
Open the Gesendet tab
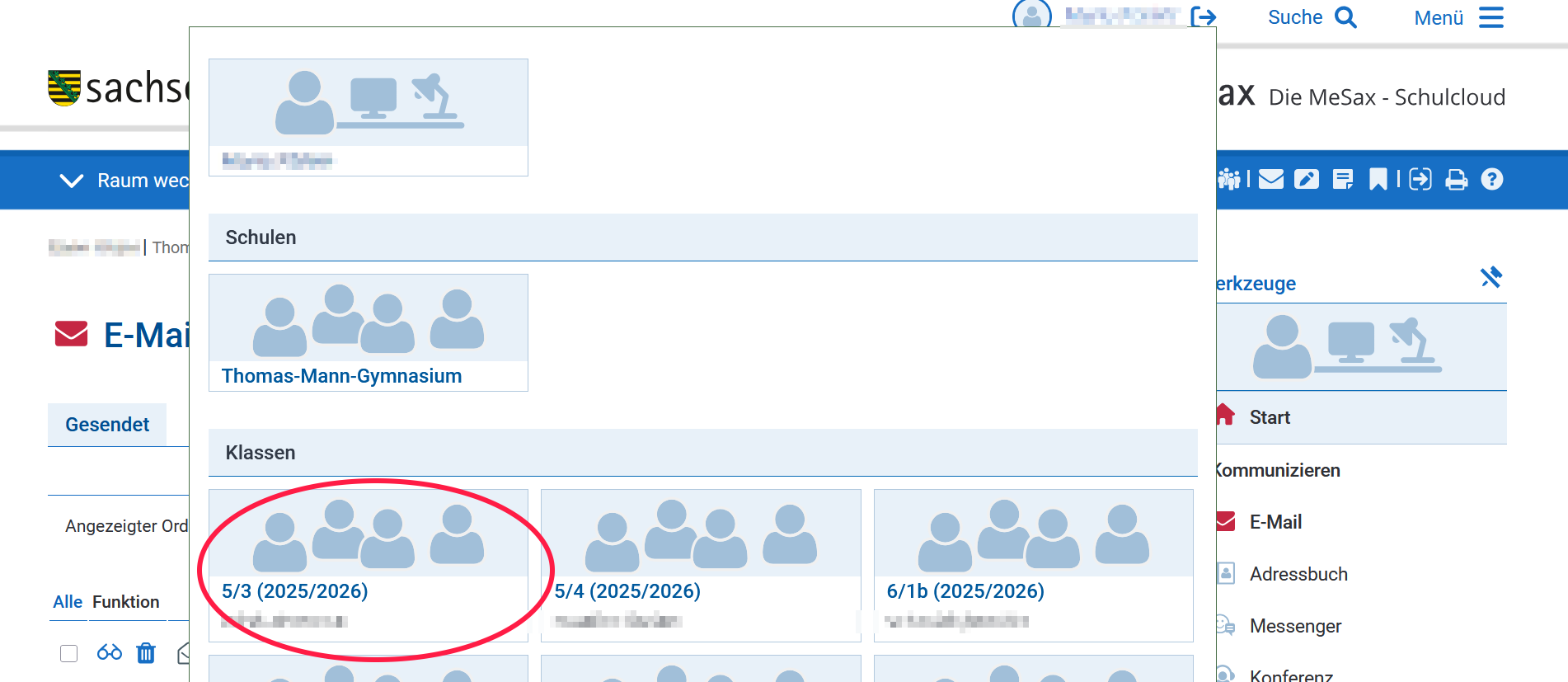pyautogui.click(x=107, y=425)
